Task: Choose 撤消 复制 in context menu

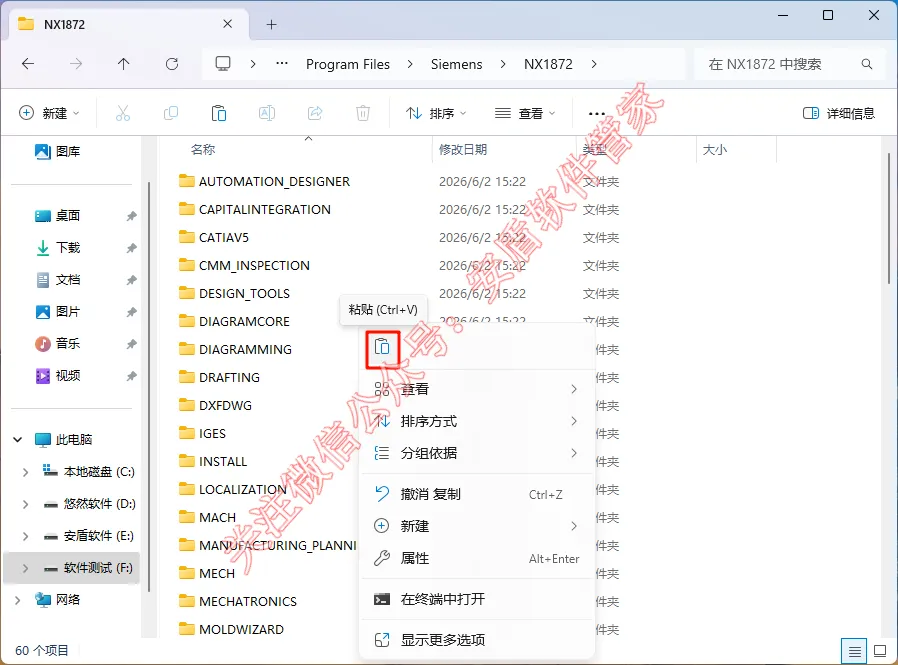Action: [476, 494]
